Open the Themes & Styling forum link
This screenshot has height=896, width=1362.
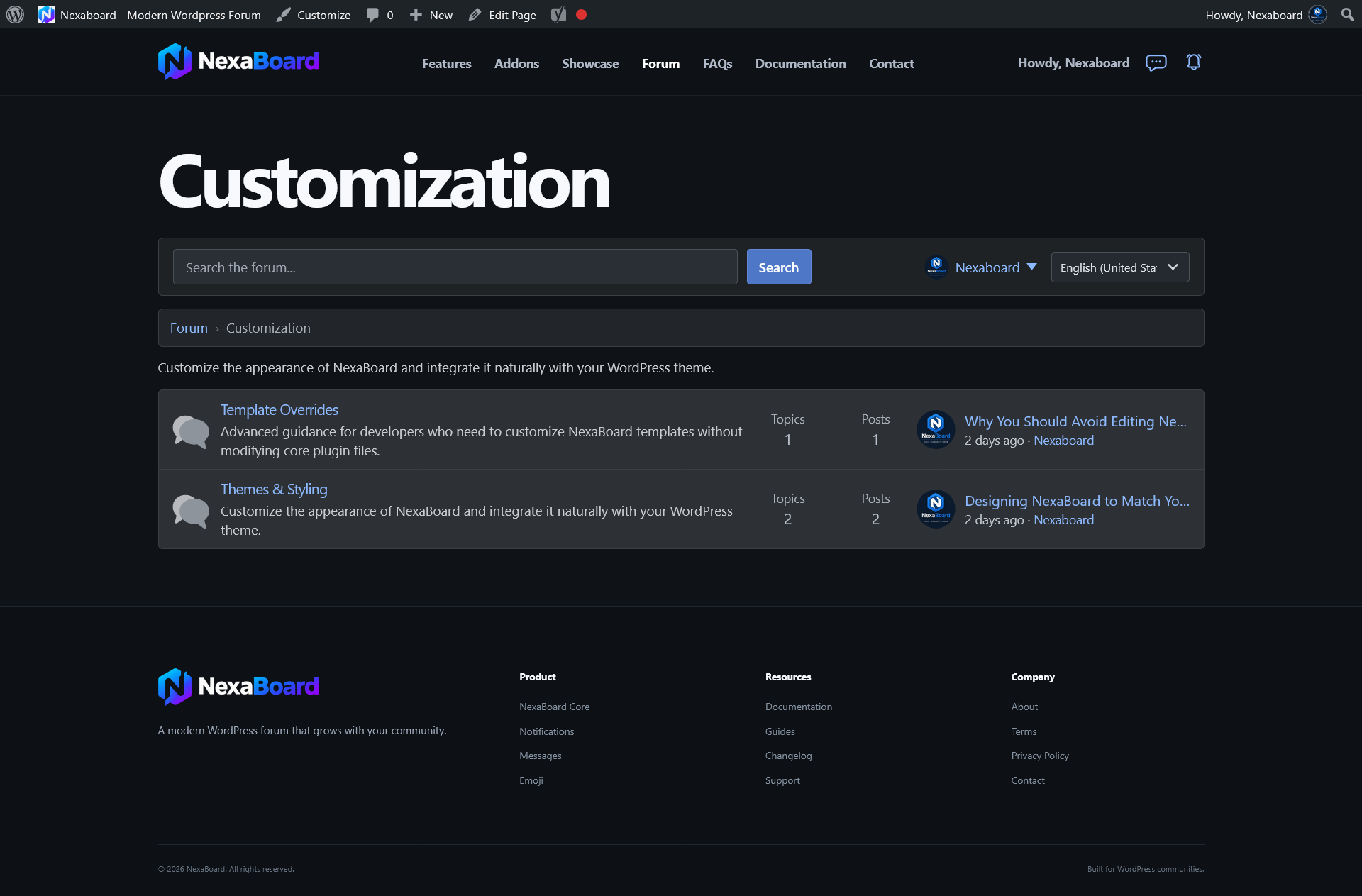274,490
